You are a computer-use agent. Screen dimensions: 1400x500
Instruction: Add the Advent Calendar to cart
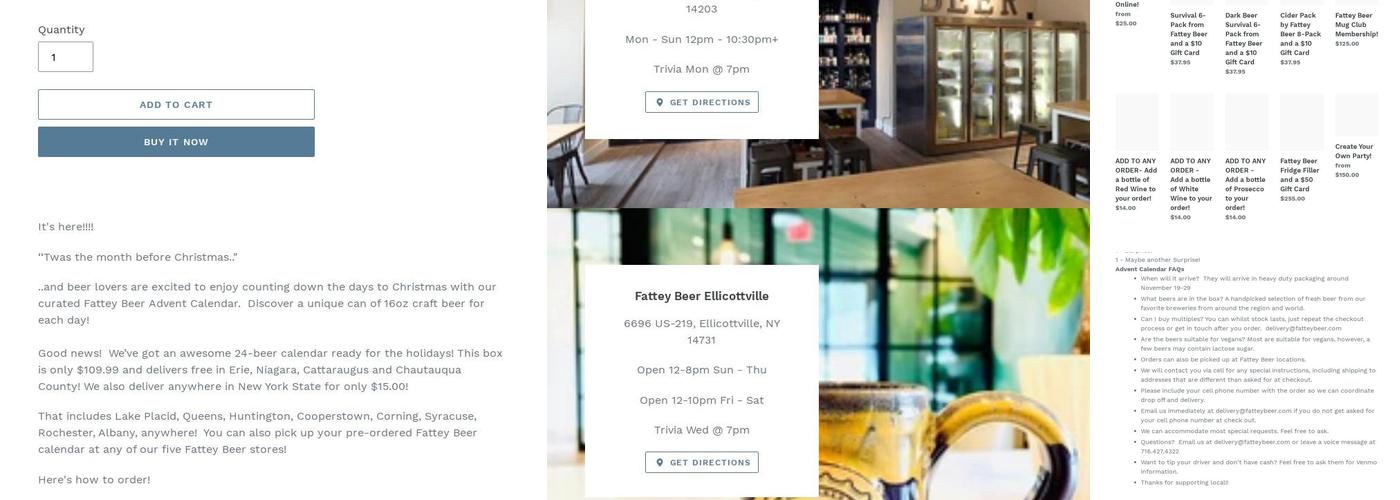tap(176, 104)
